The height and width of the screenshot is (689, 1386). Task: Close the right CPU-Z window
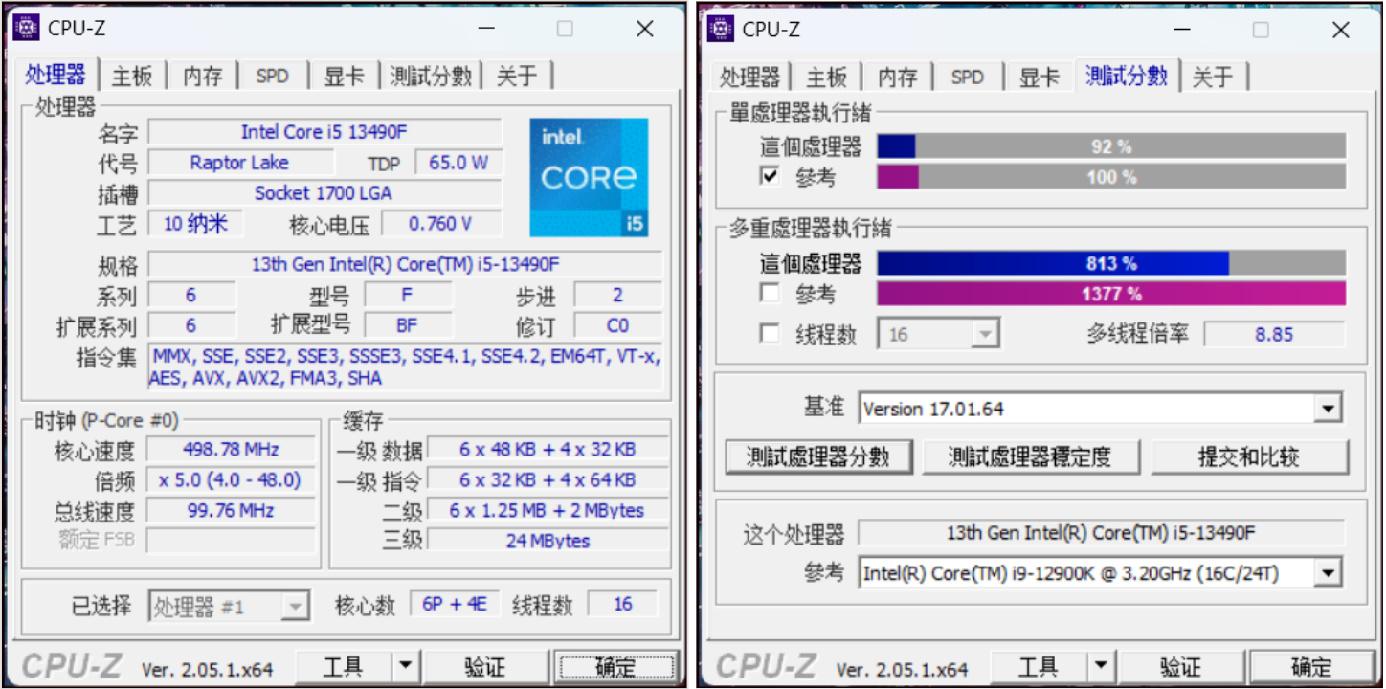click(x=1341, y=30)
